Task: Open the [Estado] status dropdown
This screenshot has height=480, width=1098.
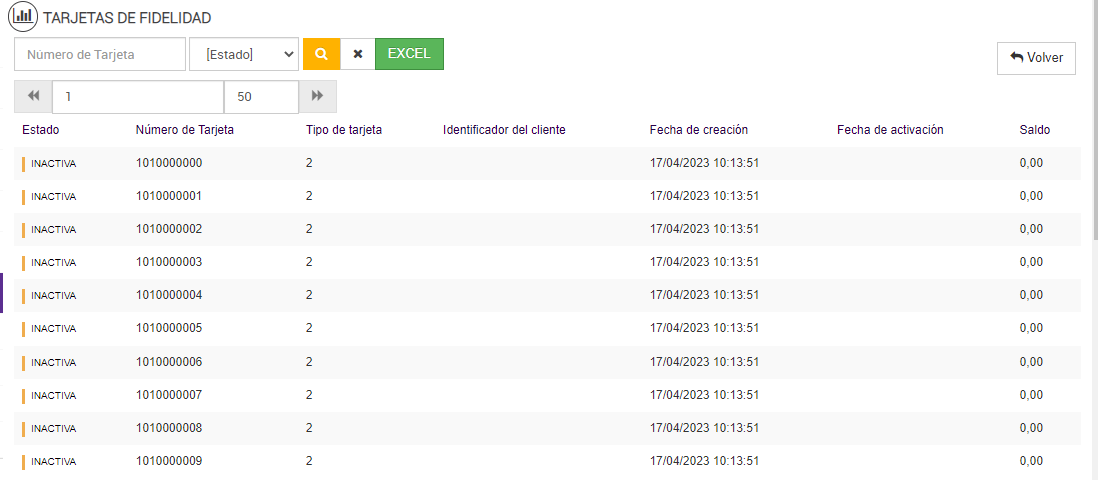Action: (244, 54)
